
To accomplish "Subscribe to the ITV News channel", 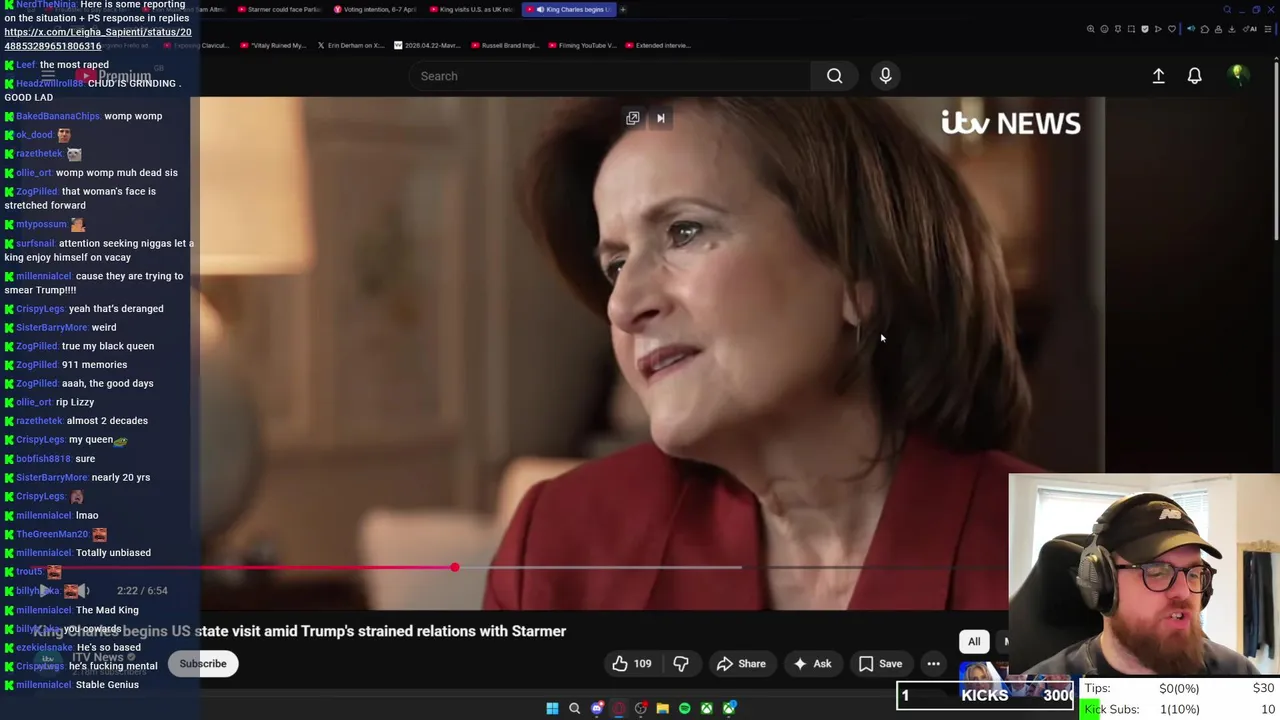I will 203,664.
